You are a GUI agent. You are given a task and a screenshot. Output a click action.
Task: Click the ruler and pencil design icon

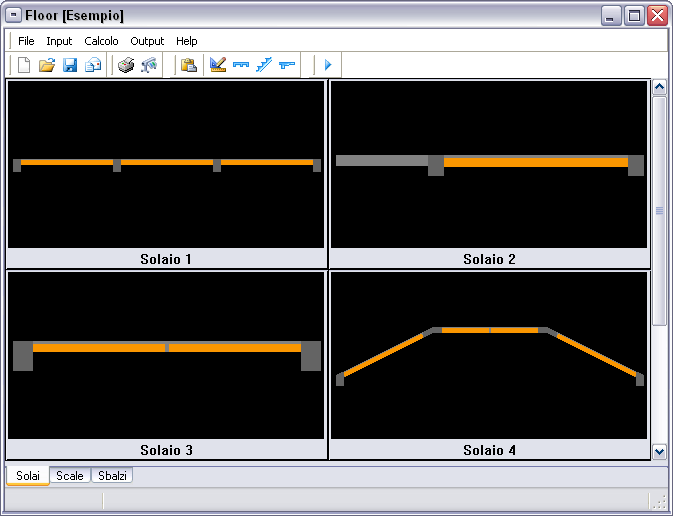218,66
